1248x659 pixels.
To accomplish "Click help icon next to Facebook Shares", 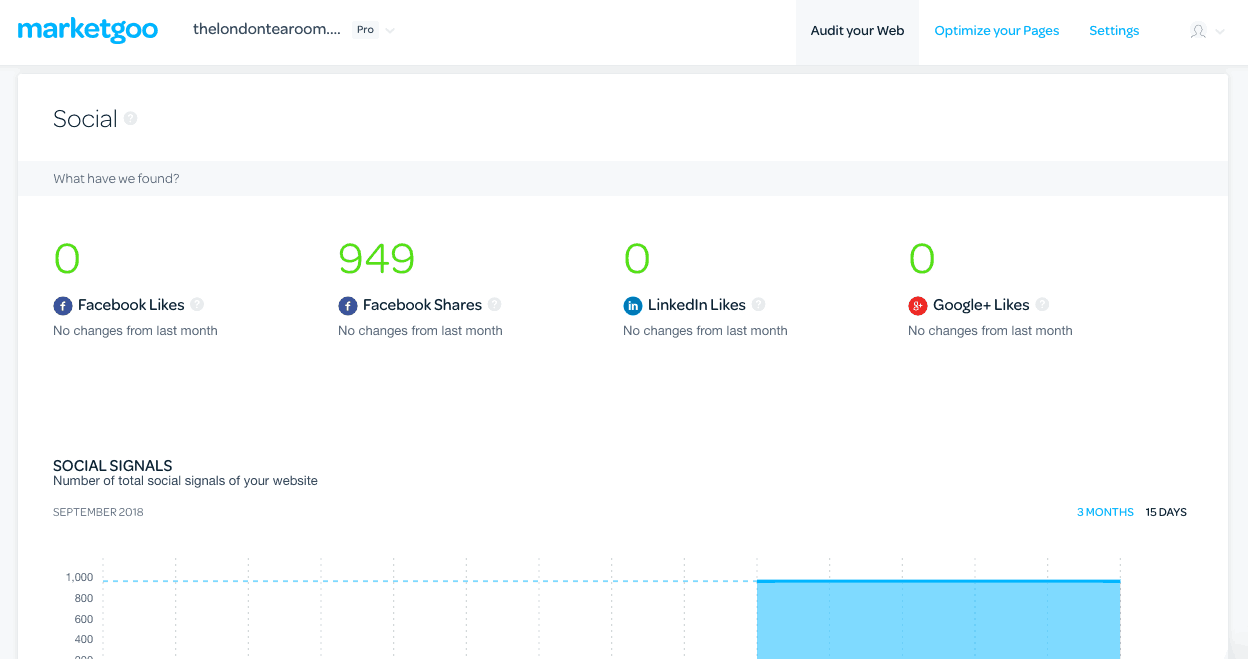I will [x=494, y=305].
